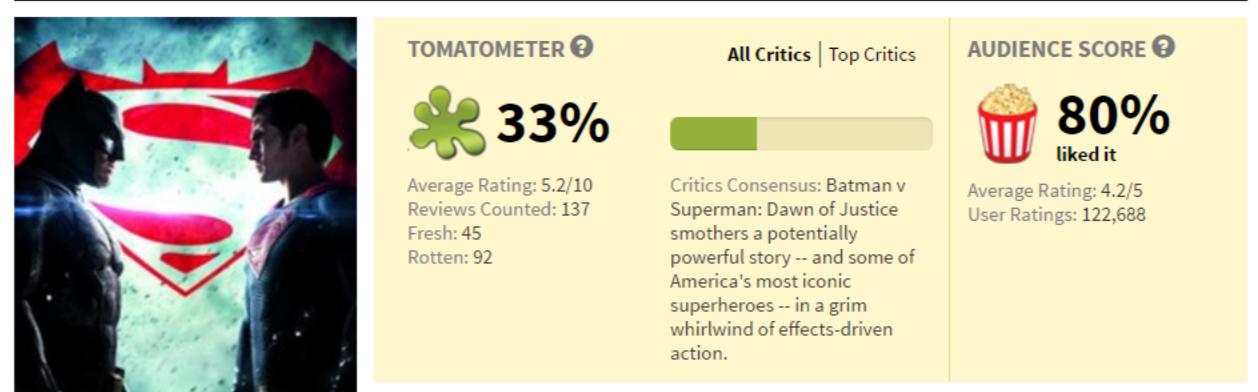Click the User Ratings 122,688 text
Image resolution: width=1258 pixels, height=392 pixels.
[1056, 214]
